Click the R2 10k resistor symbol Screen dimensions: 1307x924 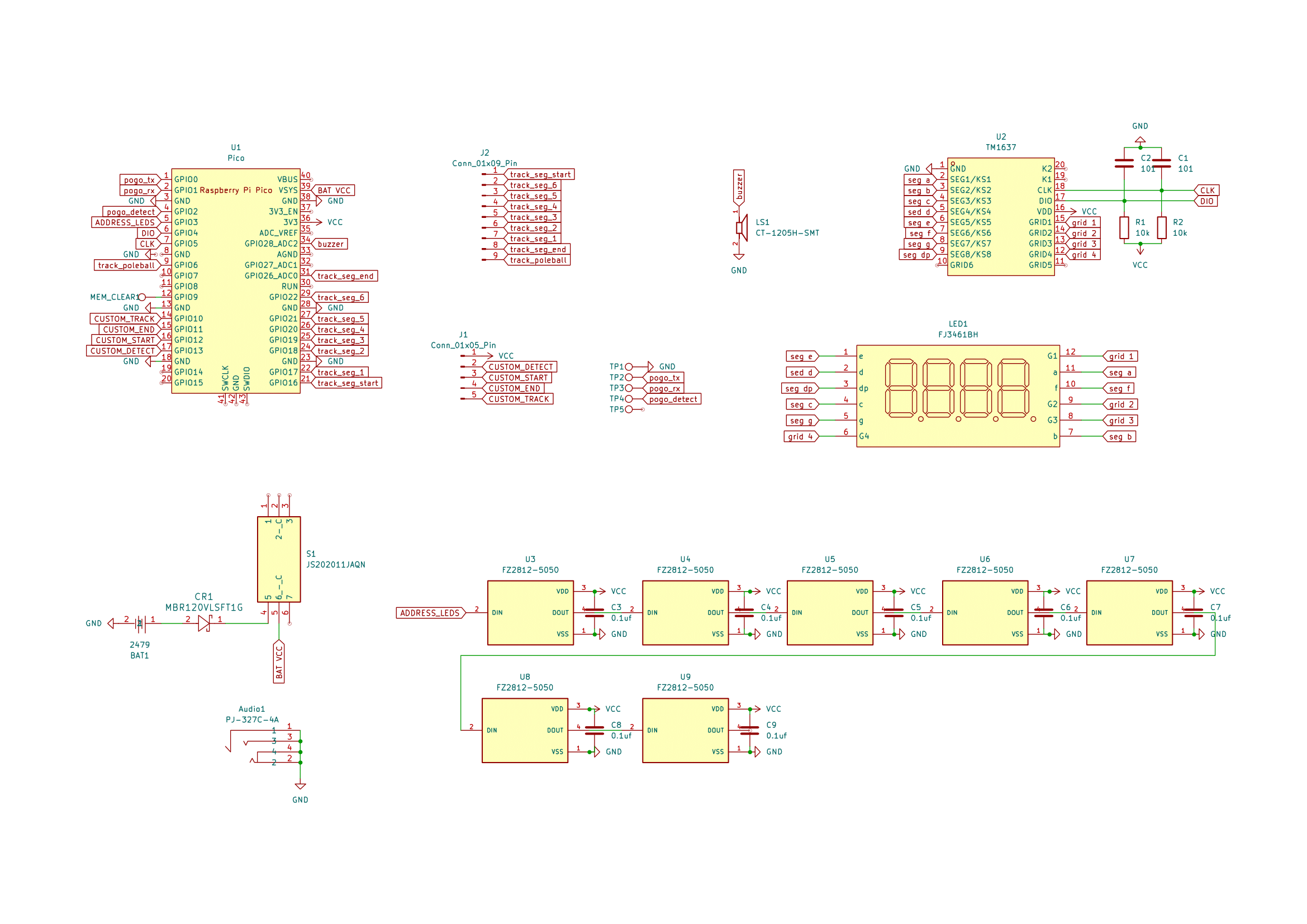(1161, 227)
